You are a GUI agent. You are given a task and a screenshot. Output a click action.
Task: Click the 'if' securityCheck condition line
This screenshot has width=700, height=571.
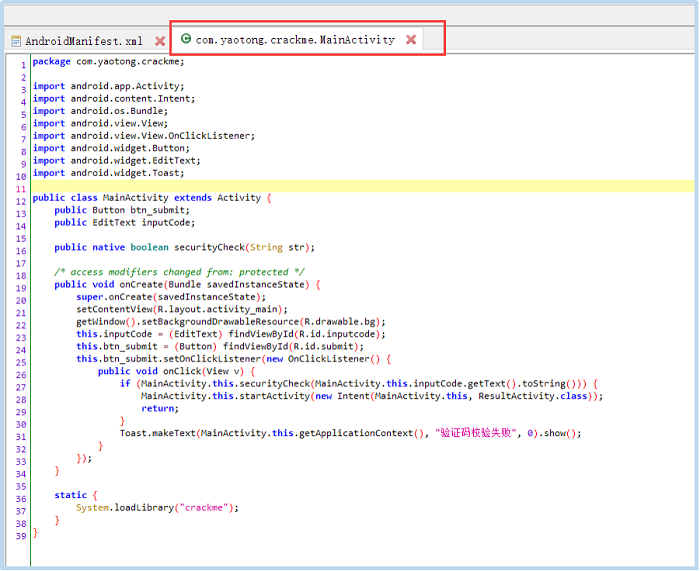point(358,384)
